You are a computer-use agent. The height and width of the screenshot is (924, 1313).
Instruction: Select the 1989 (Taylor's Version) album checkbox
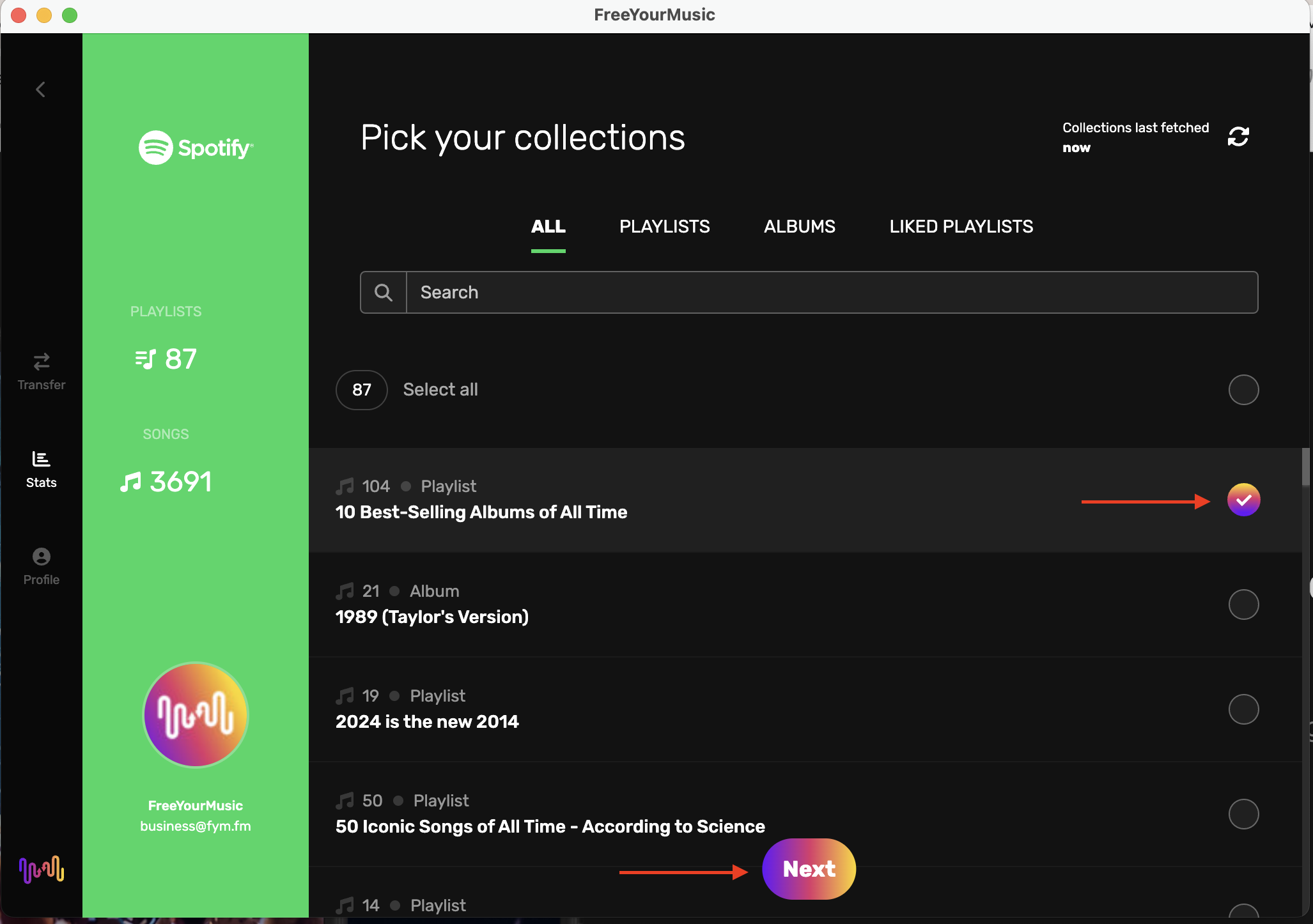pyautogui.click(x=1243, y=604)
